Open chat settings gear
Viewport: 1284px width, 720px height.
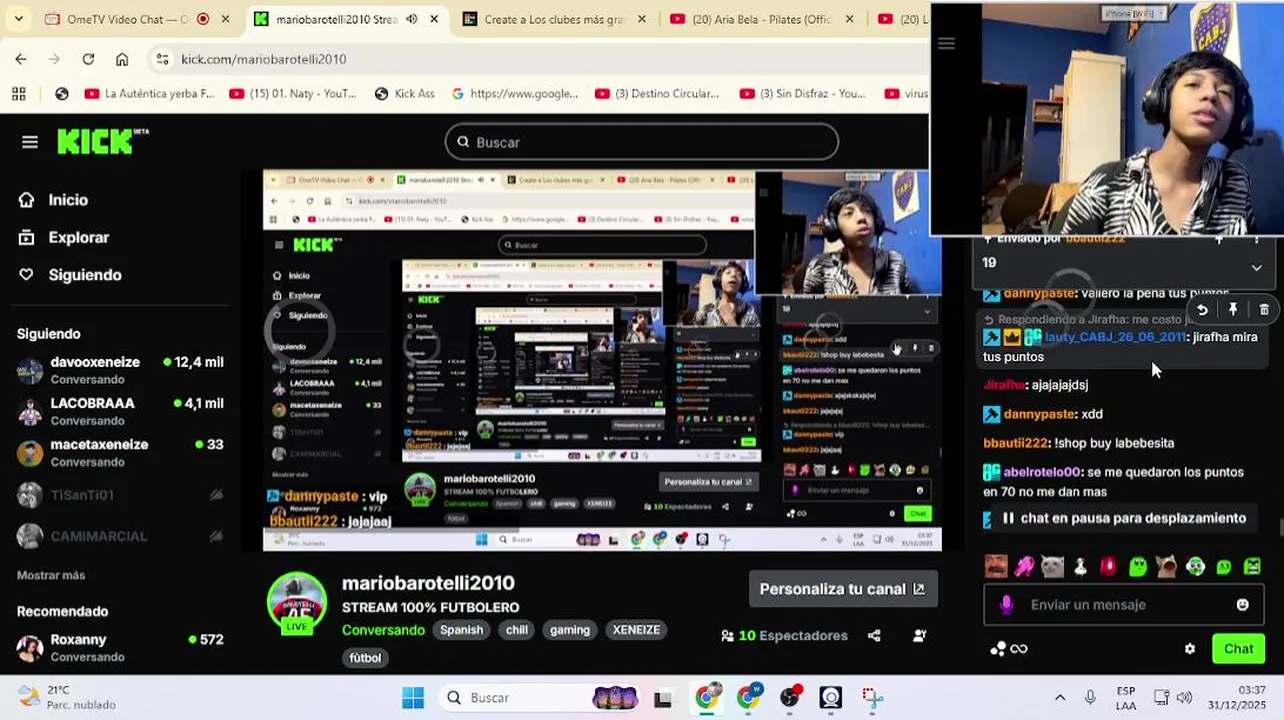1190,649
